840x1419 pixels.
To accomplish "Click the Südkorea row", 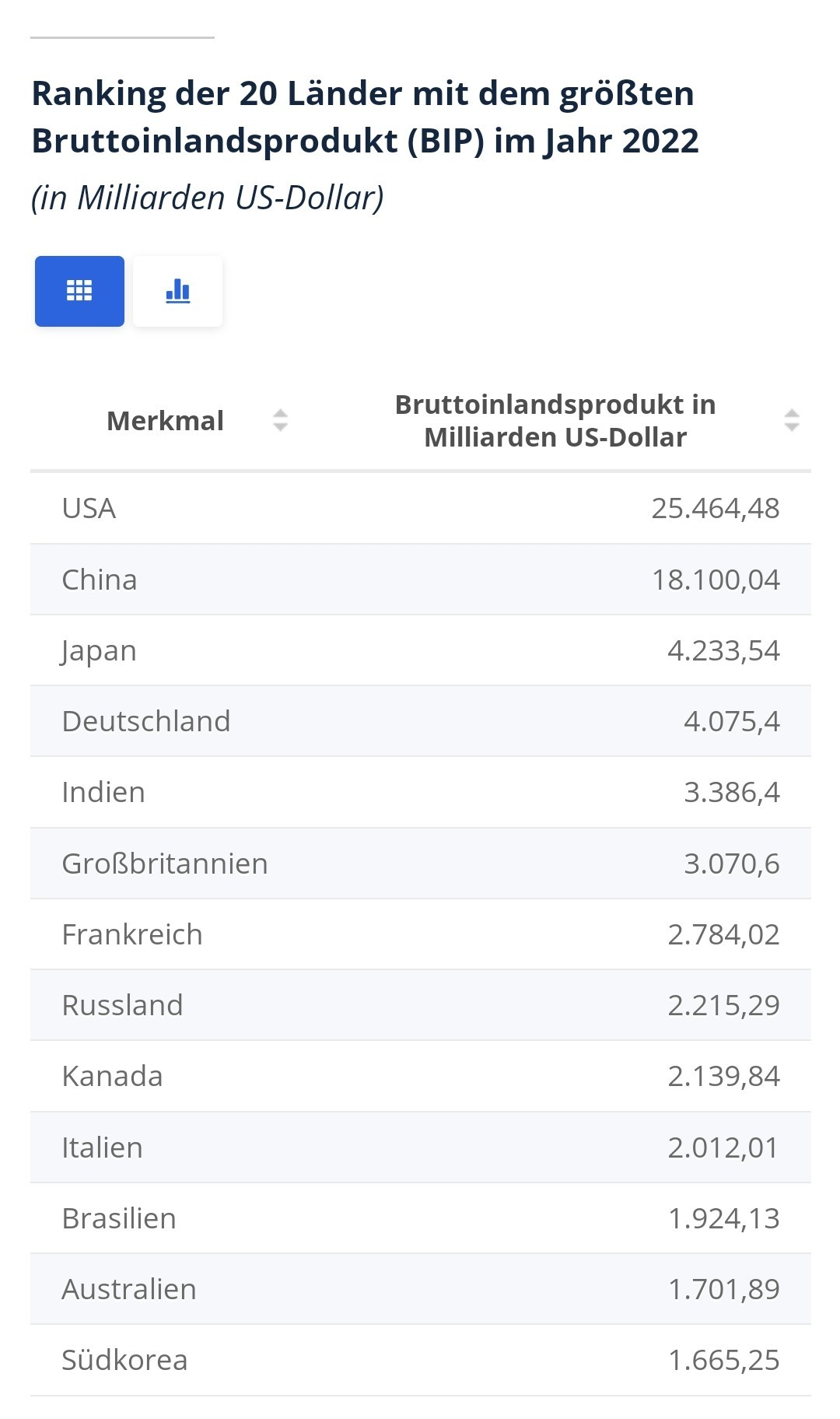I will click(421, 1360).
